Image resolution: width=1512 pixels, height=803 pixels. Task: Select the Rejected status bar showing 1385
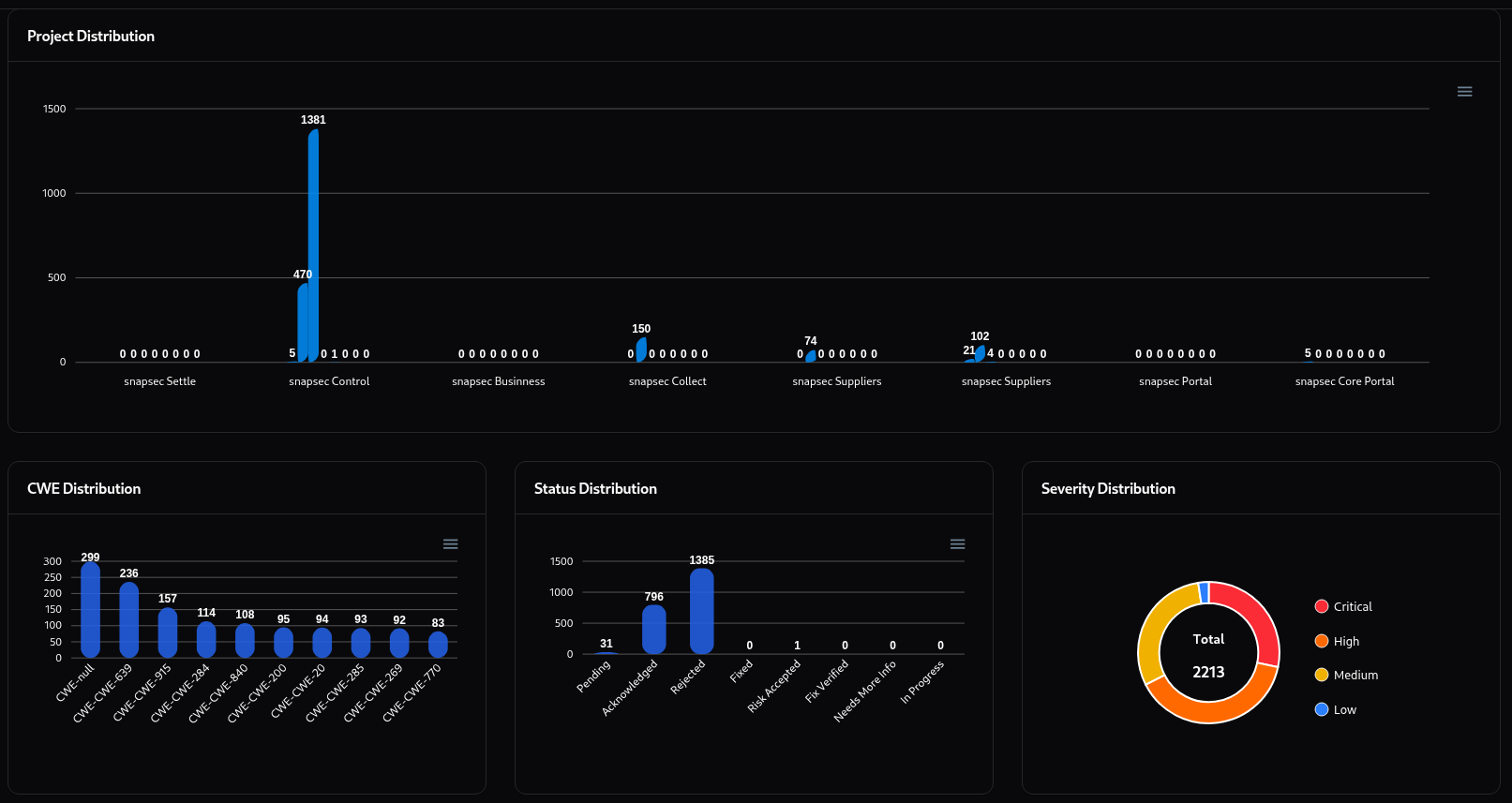coord(702,611)
